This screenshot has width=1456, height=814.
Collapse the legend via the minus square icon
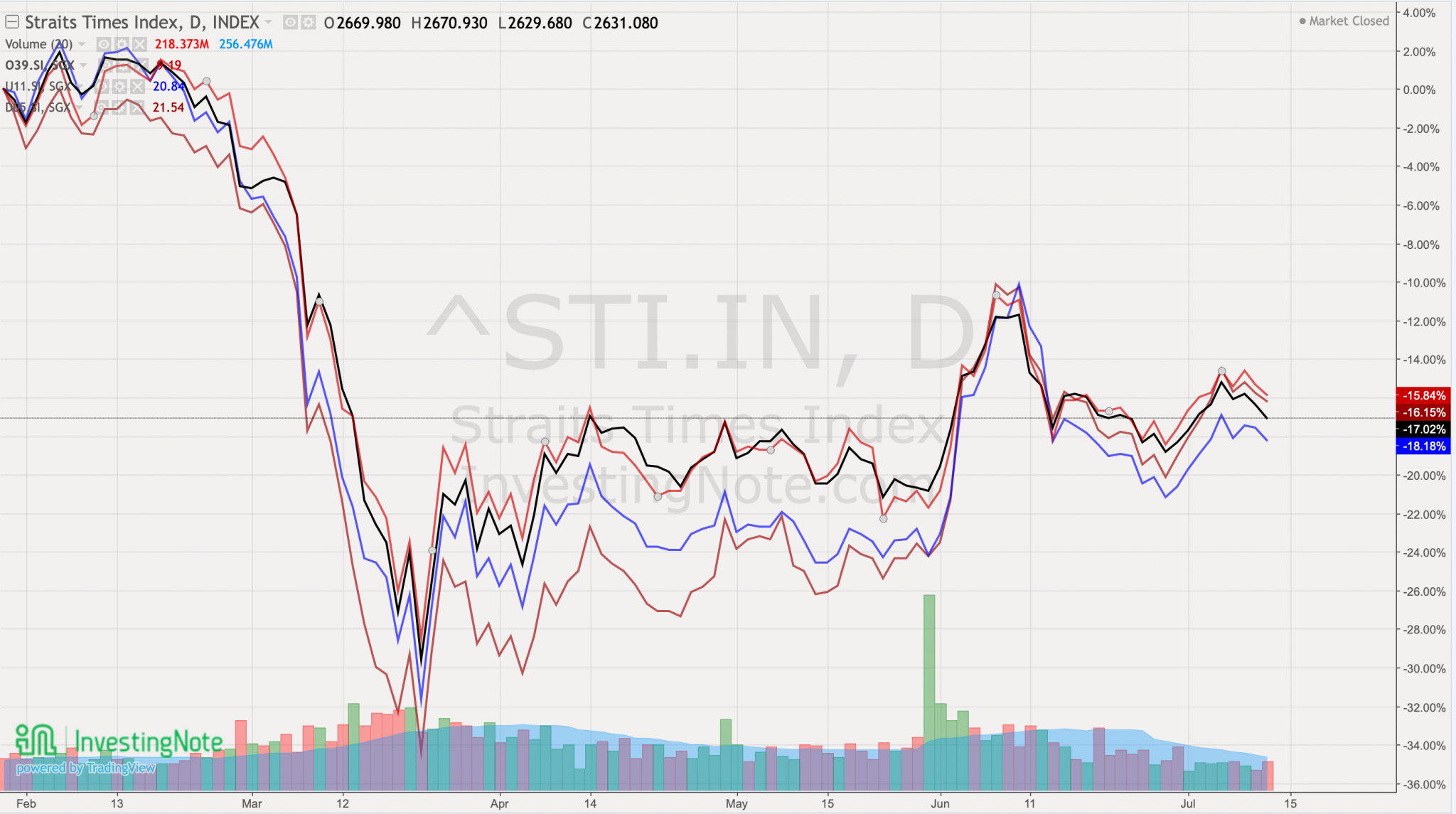point(12,21)
